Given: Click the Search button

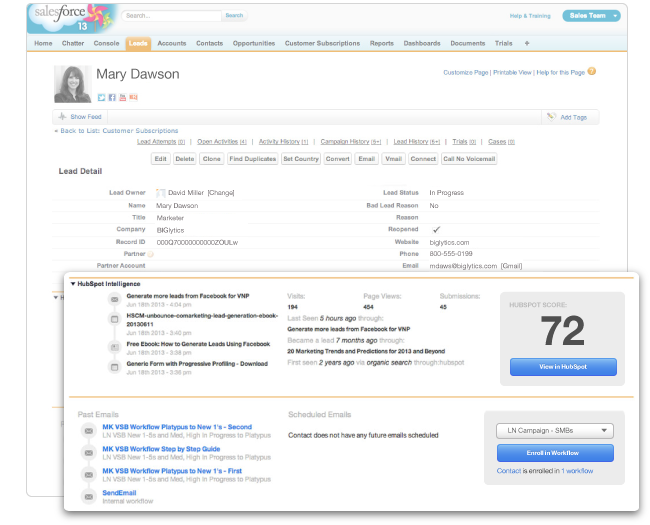Looking at the screenshot, I should pyautogui.click(x=234, y=16).
